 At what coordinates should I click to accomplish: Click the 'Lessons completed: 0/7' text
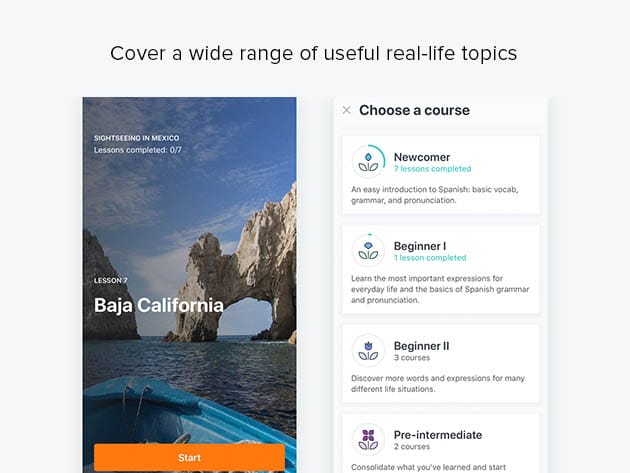pos(138,150)
